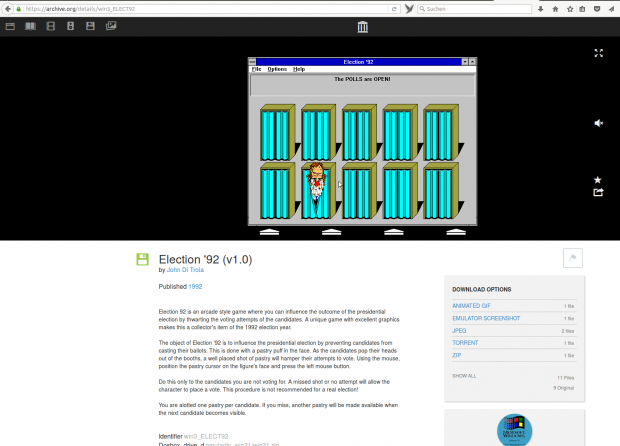This screenshot has width=620, height=446.
Task: Enter fullscreen mode for the emulator
Action: [x=598, y=53]
